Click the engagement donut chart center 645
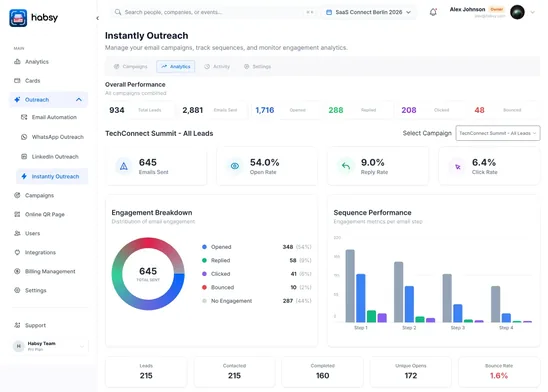The image size is (548, 392). (x=148, y=271)
